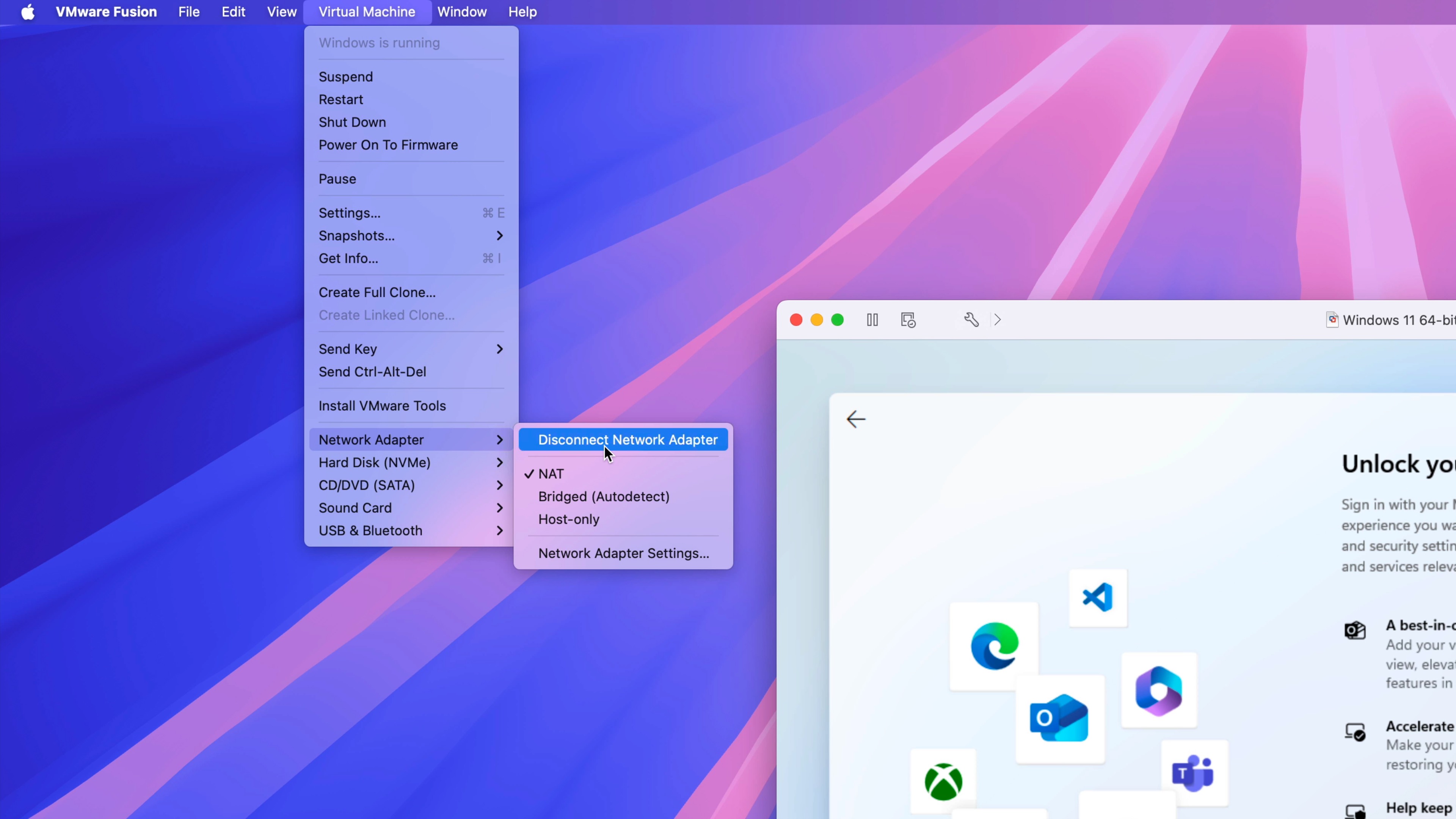Click the Microsoft Edge icon in the collage
The height and width of the screenshot is (819, 1456).
click(993, 645)
